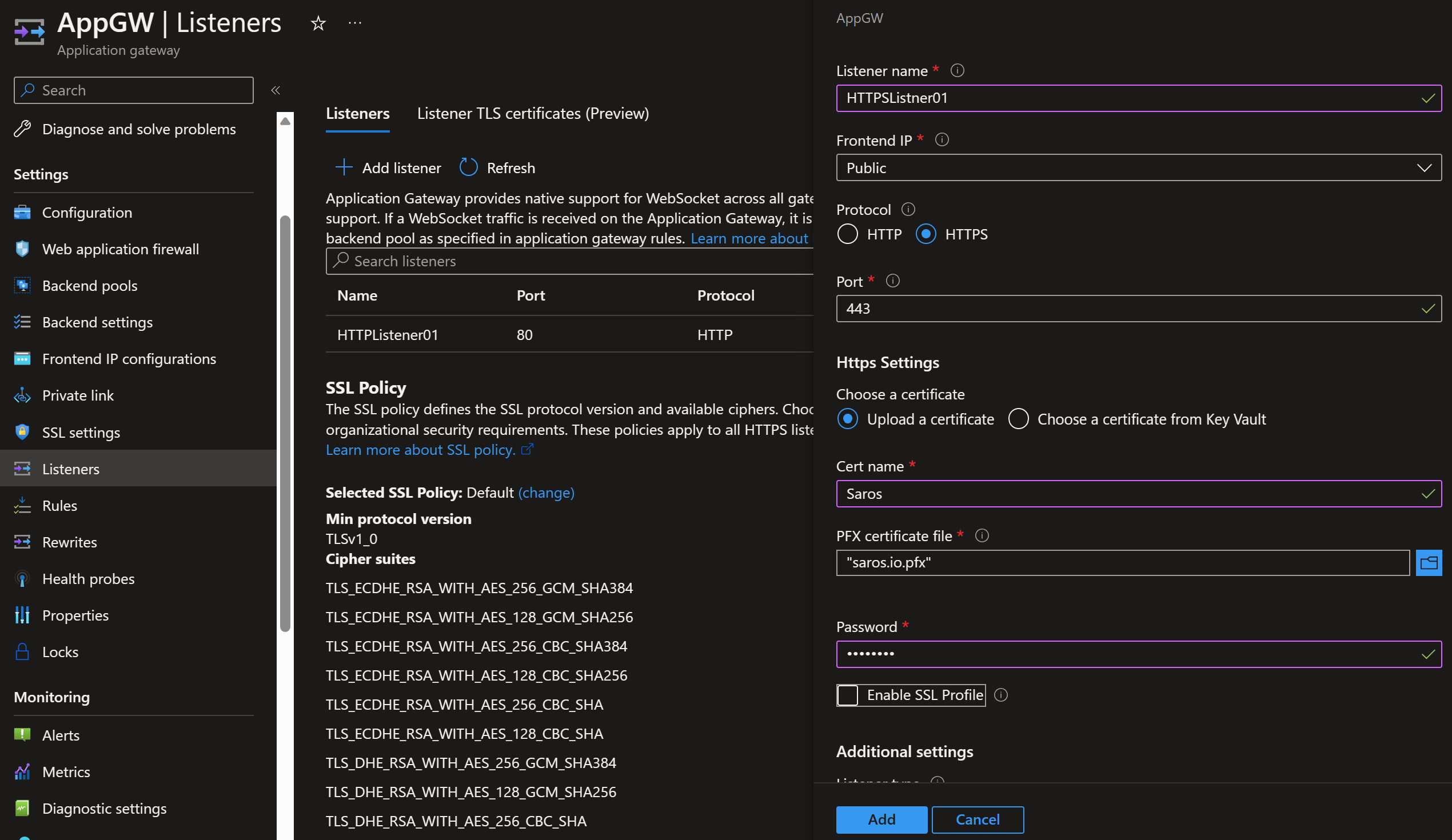Open Health probes in the sidebar
1452x840 pixels.
88,578
